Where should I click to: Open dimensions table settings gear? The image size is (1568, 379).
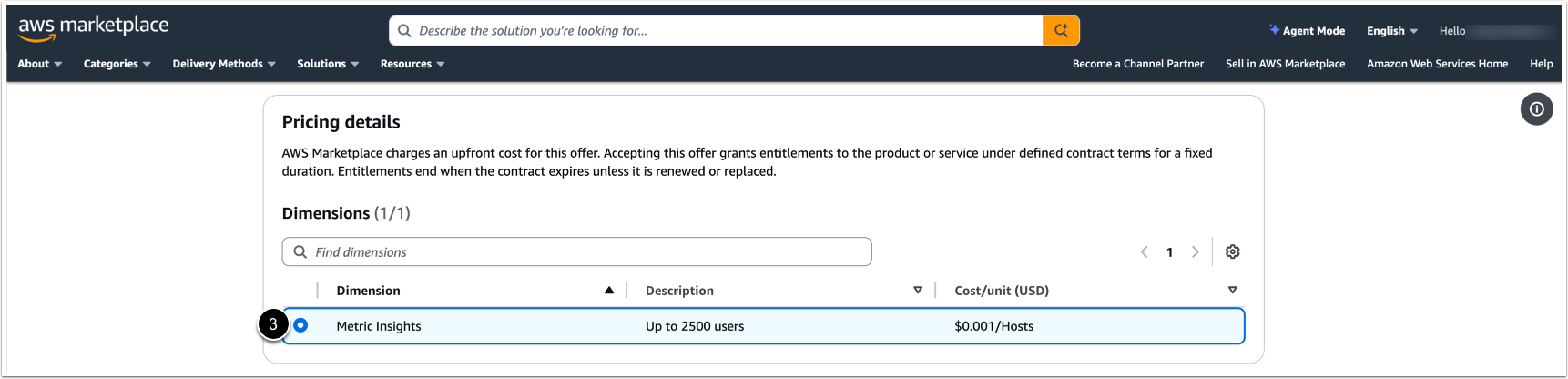(1232, 251)
